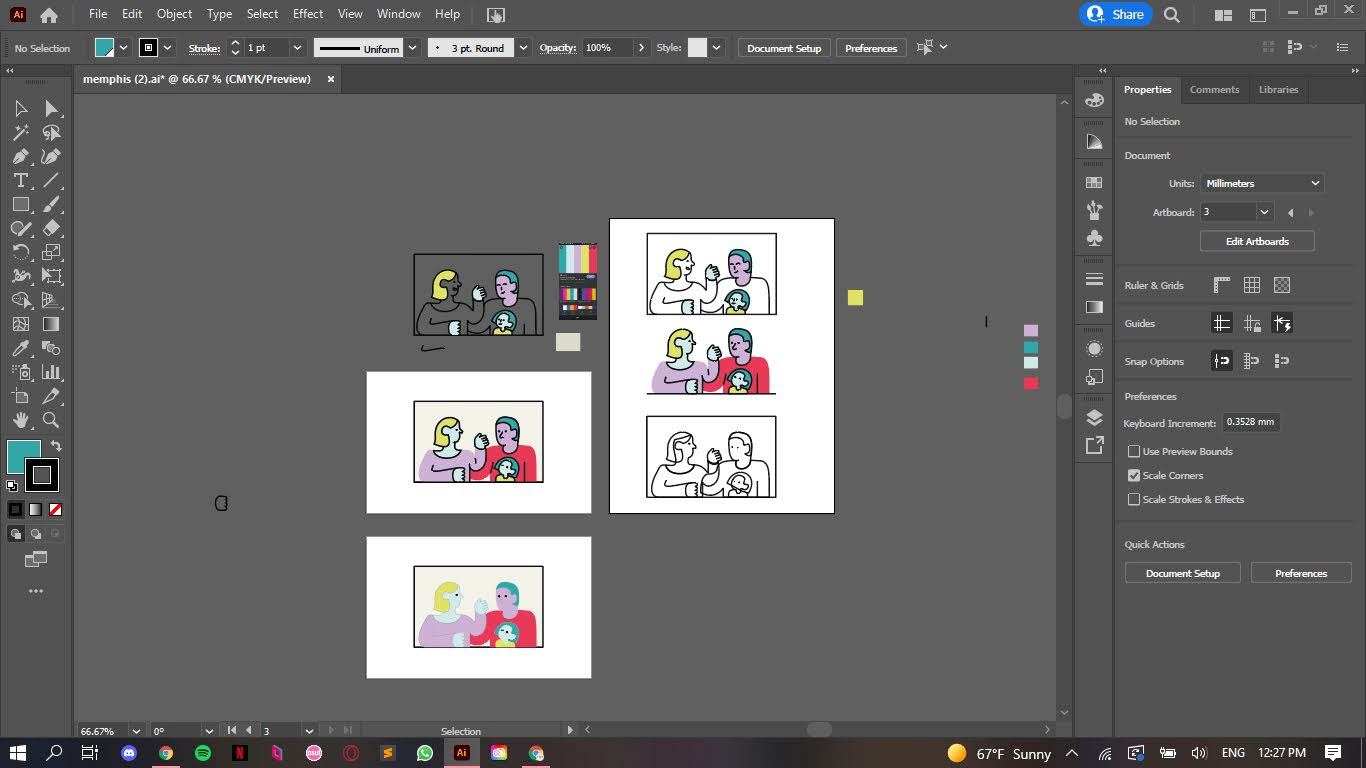
Task: Select the Direct Selection tool
Action: coord(51,108)
